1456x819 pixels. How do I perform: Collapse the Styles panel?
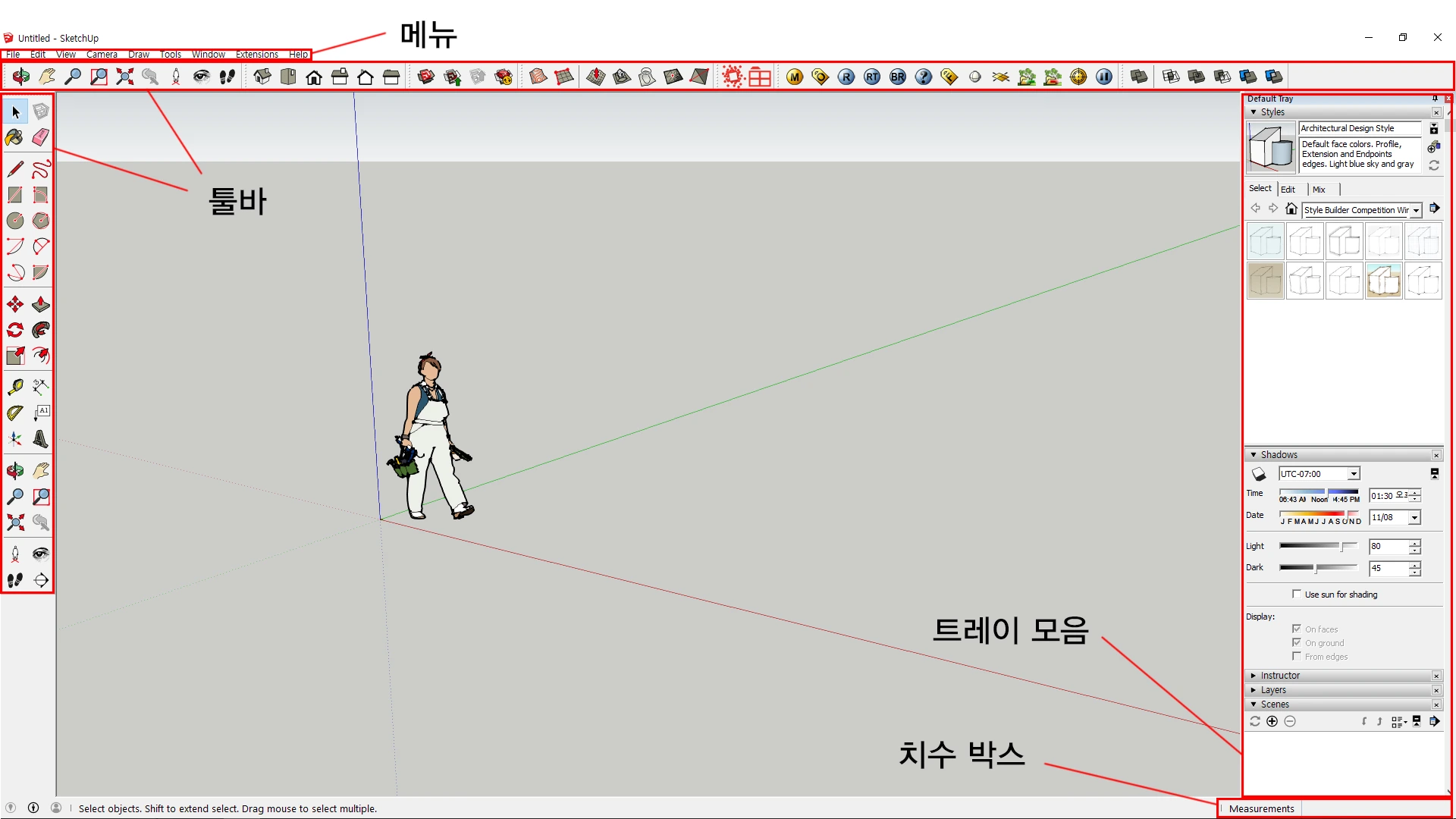pyautogui.click(x=1254, y=112)
